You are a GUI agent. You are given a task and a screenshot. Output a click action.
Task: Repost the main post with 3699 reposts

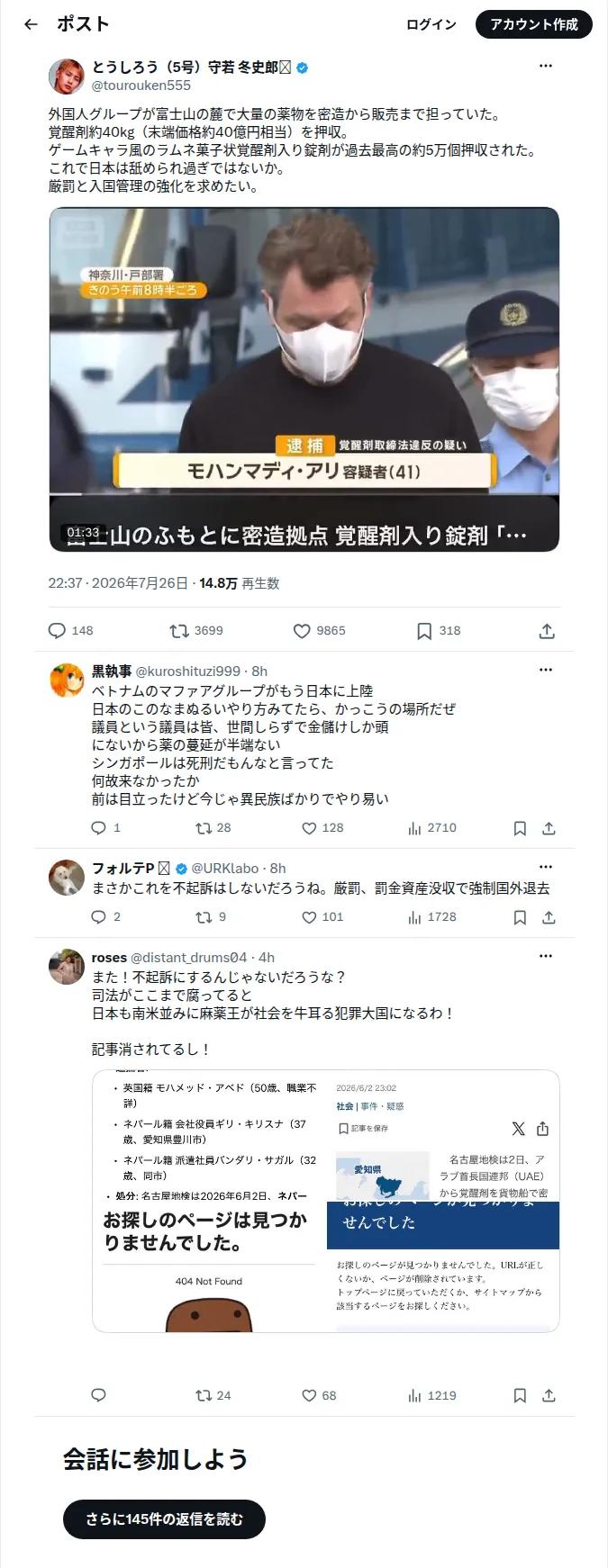[x=179, y=631]
